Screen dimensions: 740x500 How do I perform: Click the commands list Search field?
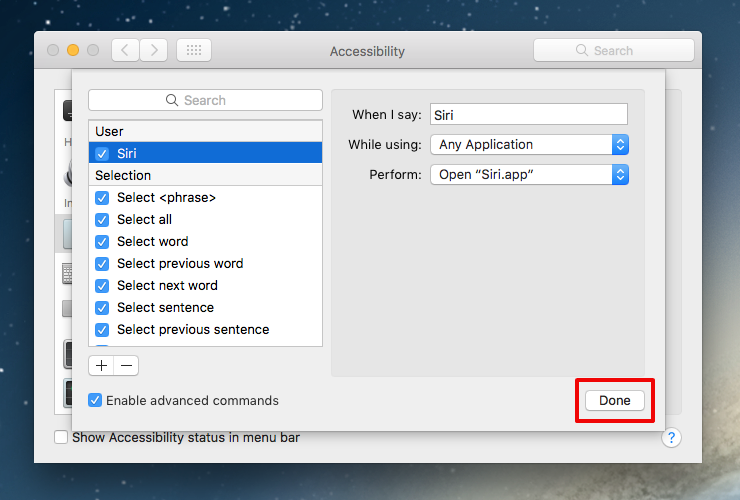click(205, 100)
